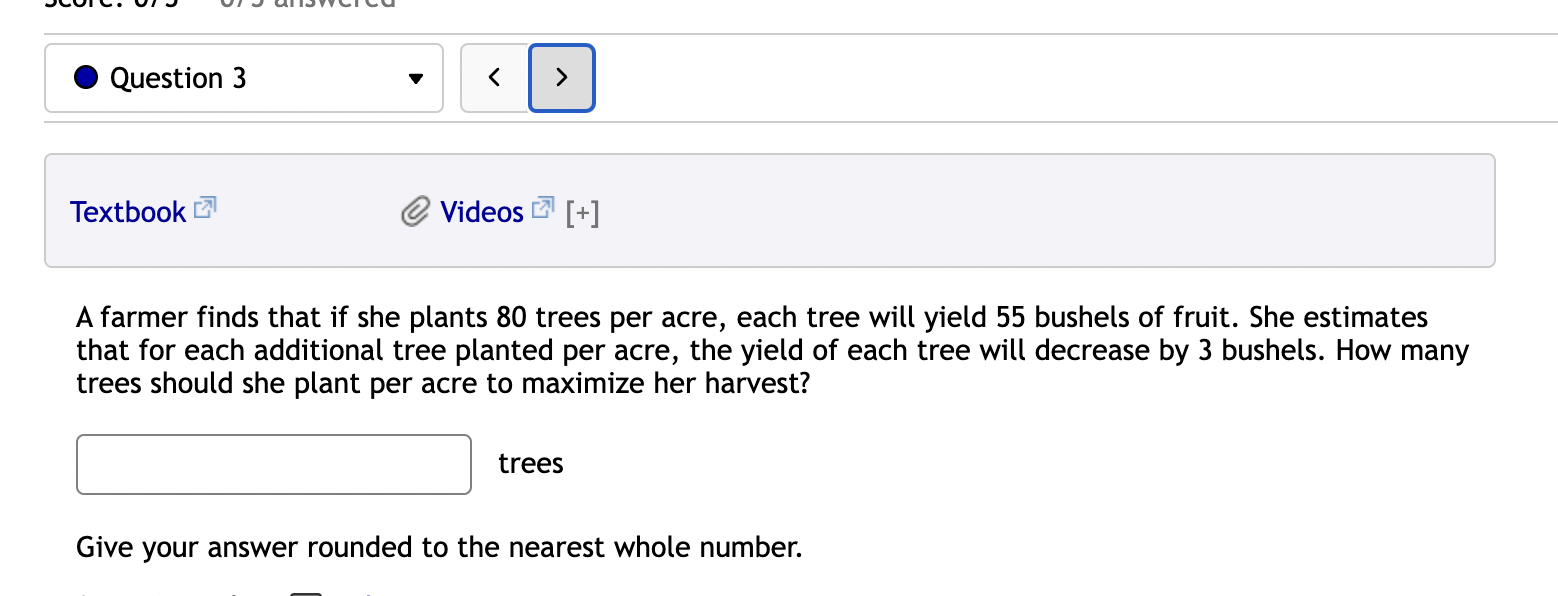This screenshot has height=596, width=1558.
Task: Select the left chevron navigation icon
Action: tap(494, 77)
